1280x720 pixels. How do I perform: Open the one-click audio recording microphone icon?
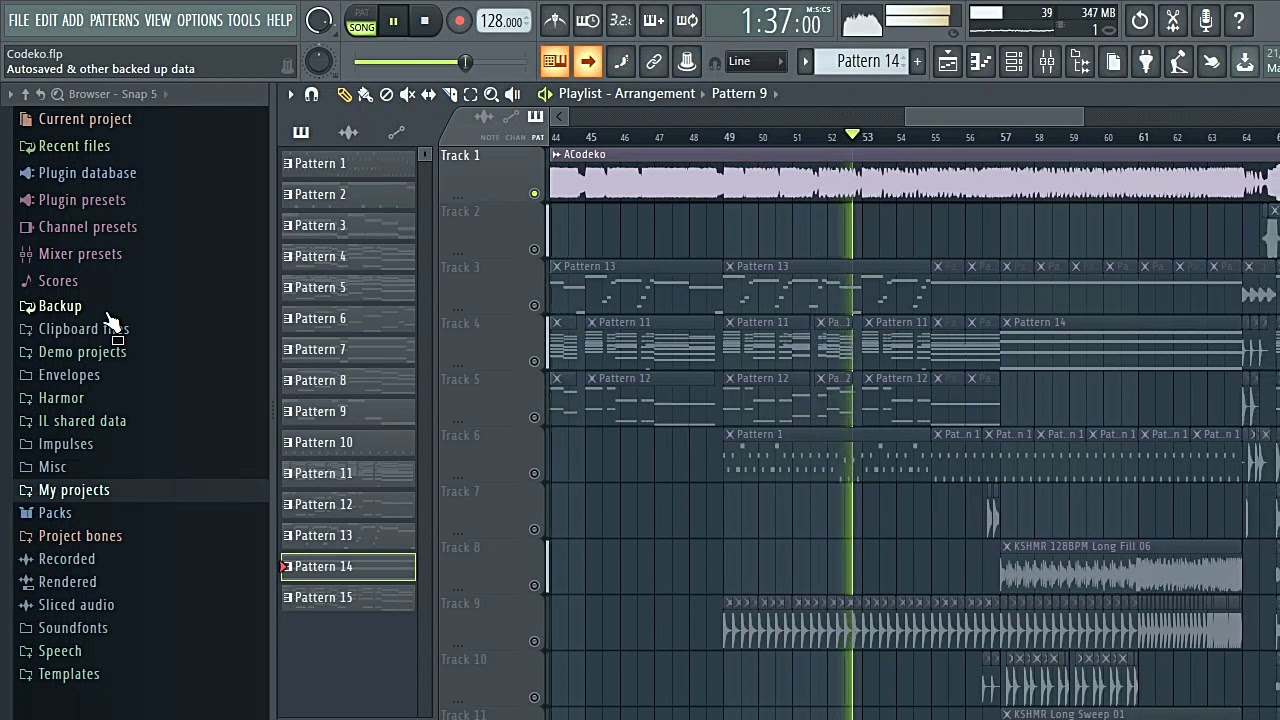[1206, 20]
